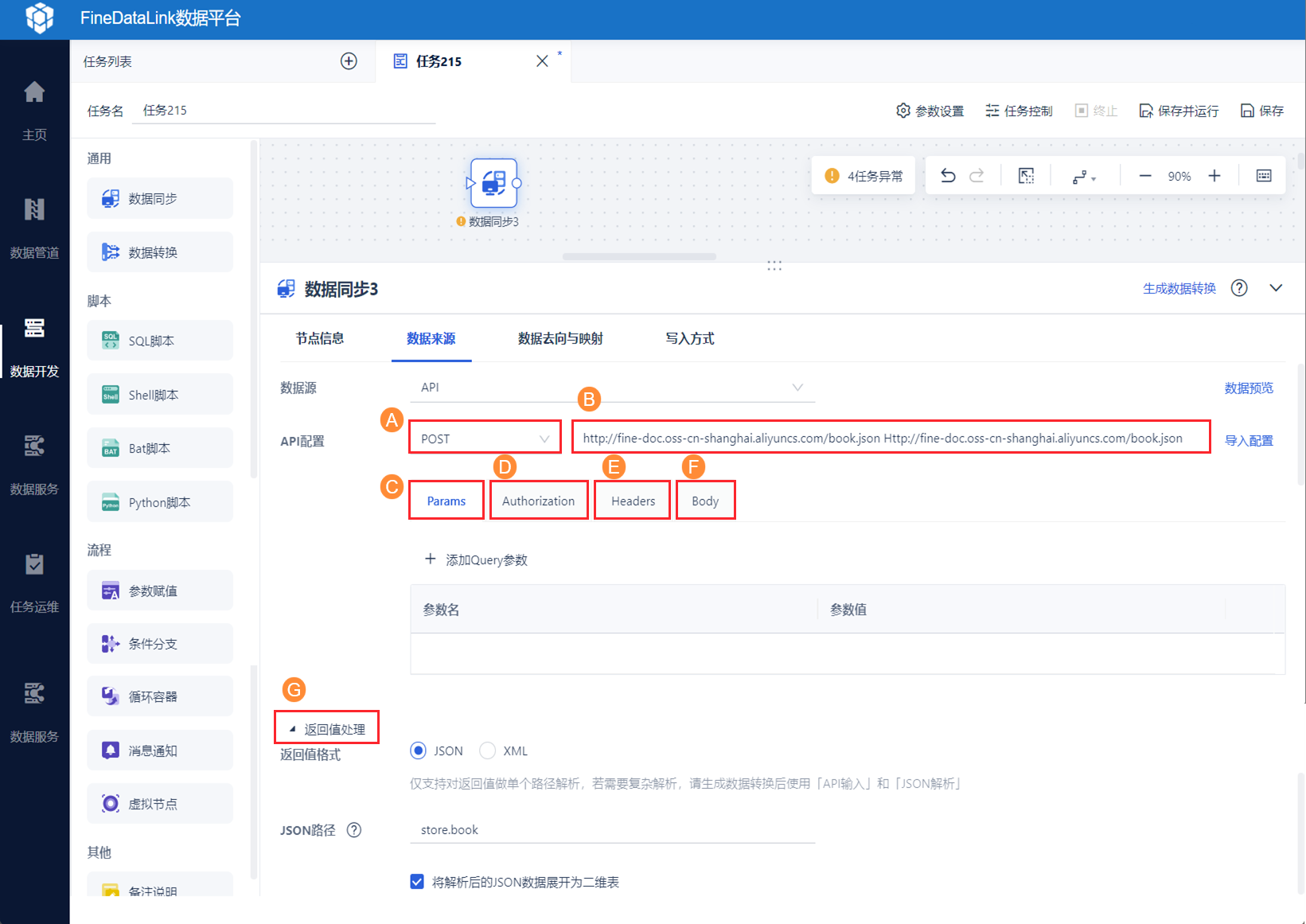This screenshot has width=1306, height=924.
Task: Switch to the 数据来源 tab
Action: pos(431,338)
